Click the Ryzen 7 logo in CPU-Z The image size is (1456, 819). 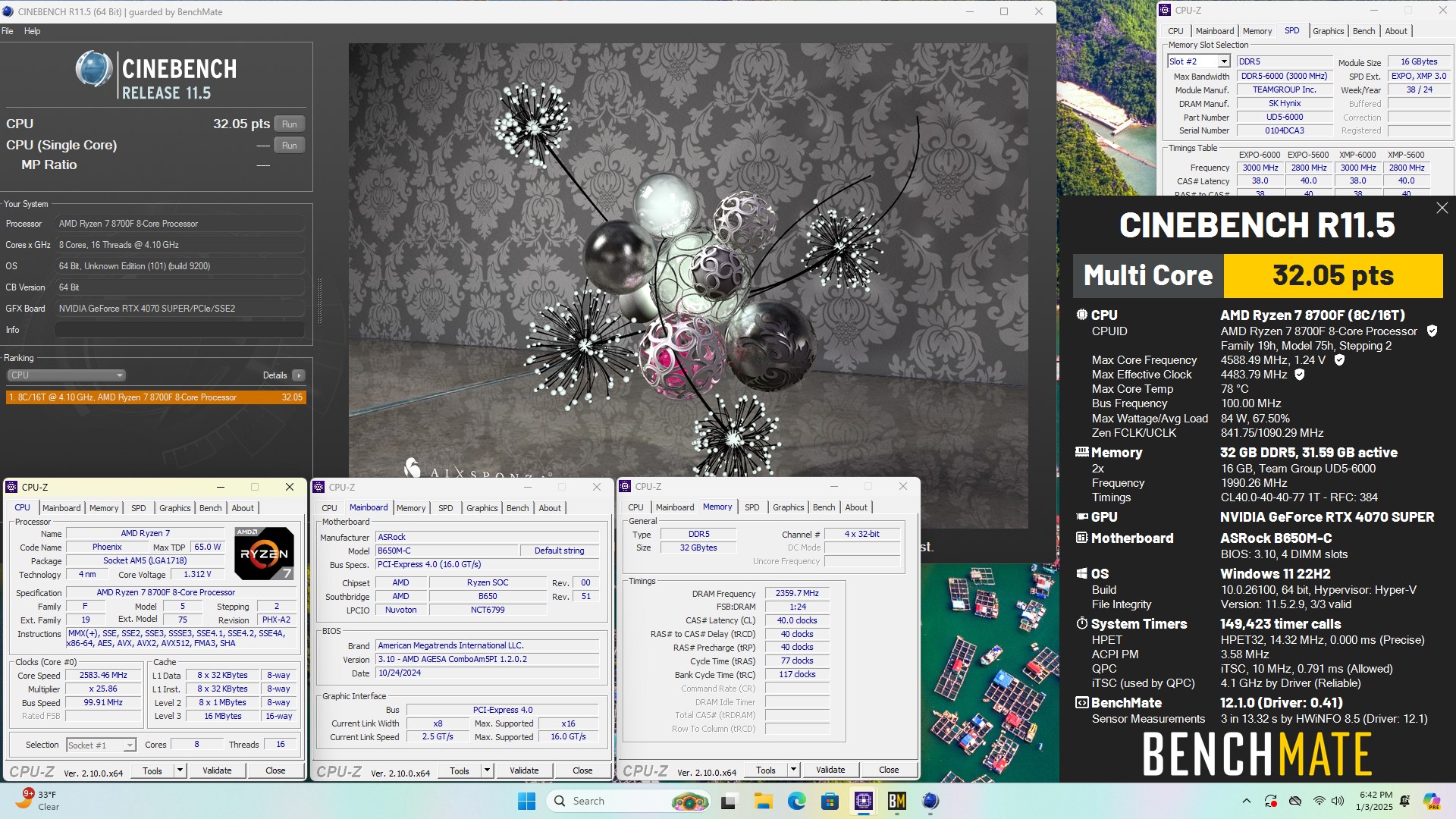tap(264, 554)
